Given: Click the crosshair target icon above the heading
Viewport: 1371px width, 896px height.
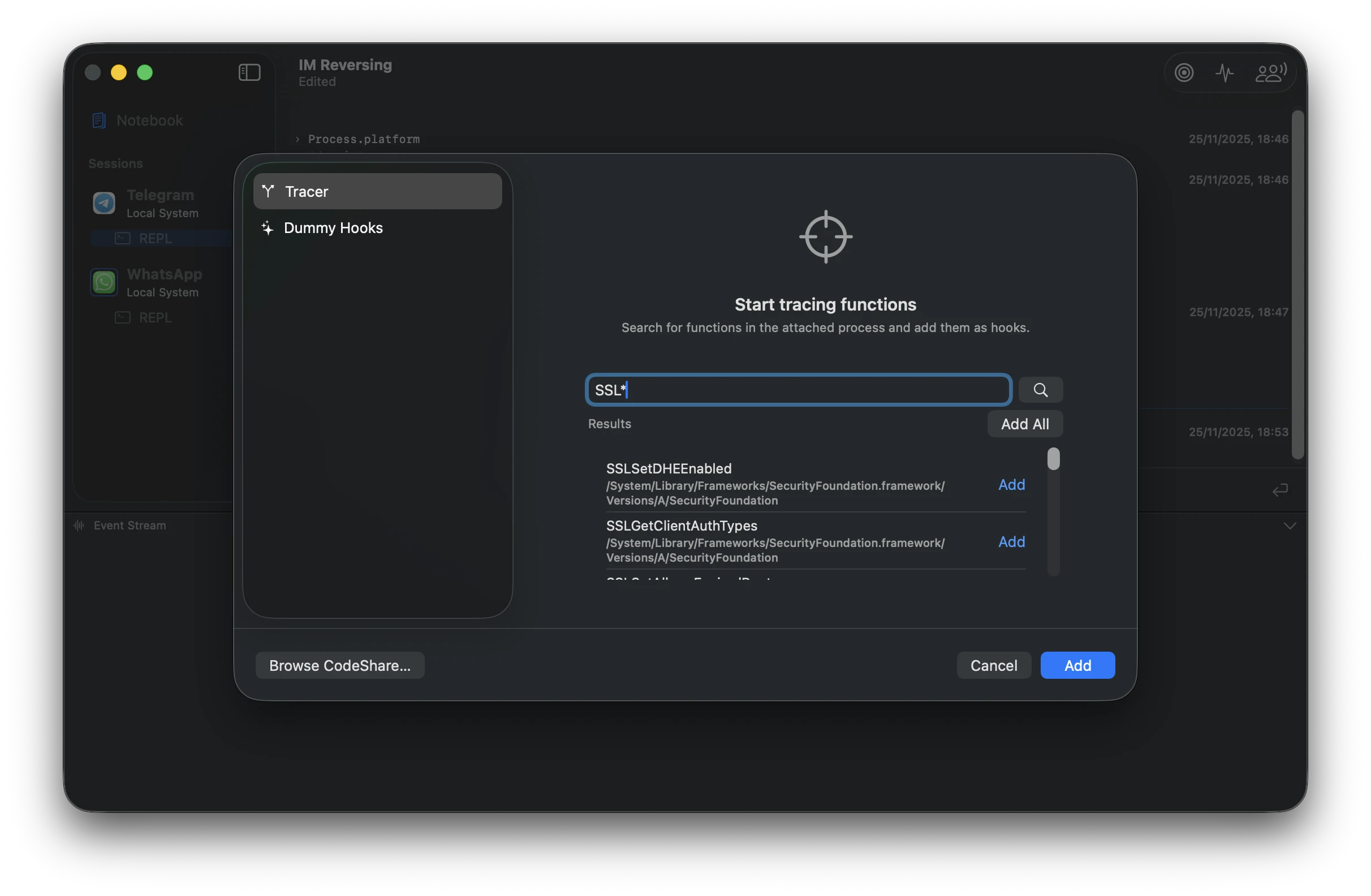Looking at the screenshot, I should click(825, 237).
